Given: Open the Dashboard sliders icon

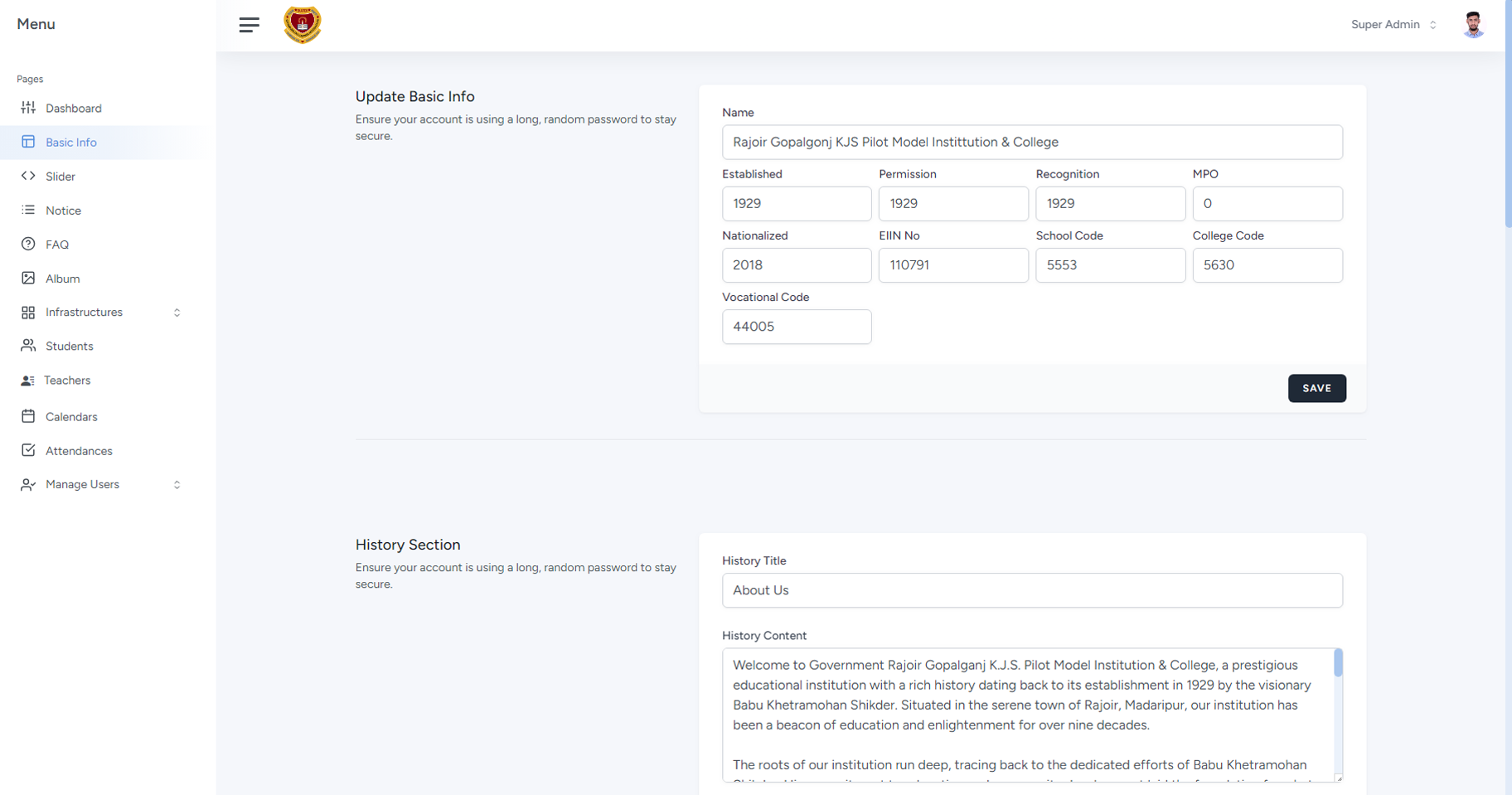Looking at the screenshot, I should pos(28,108).
